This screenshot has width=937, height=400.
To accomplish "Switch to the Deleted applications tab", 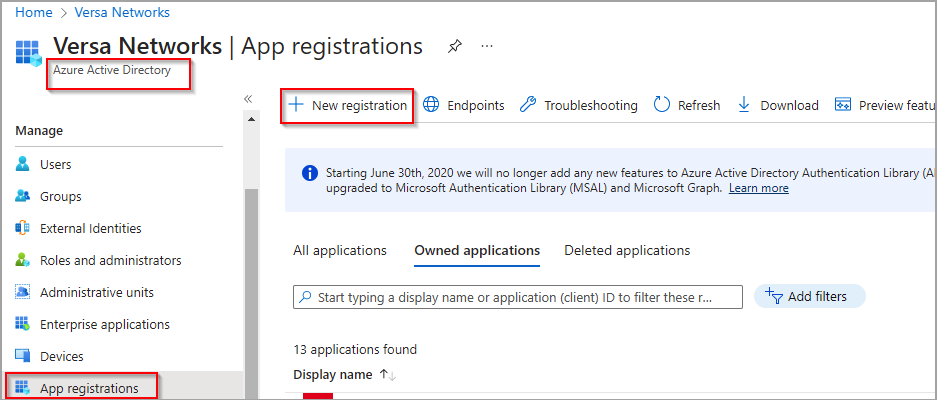I will pos(627,250).
